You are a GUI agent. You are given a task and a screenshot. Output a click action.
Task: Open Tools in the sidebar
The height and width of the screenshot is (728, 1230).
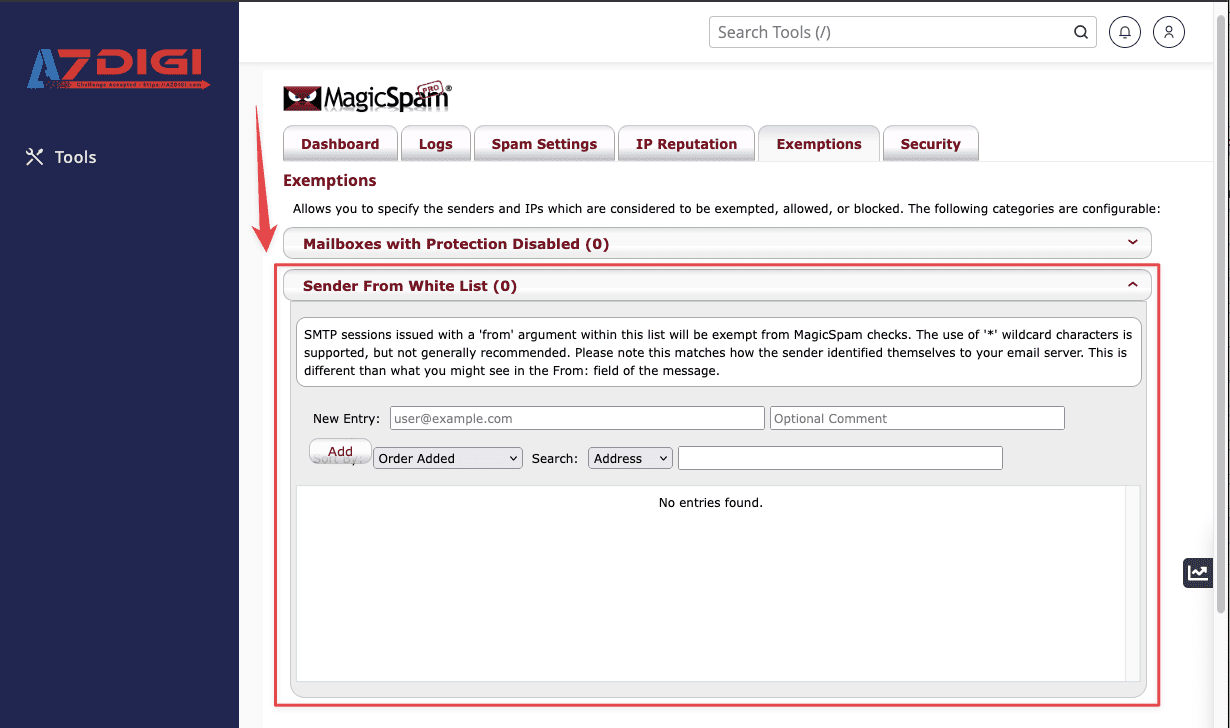tap(62, 157)
